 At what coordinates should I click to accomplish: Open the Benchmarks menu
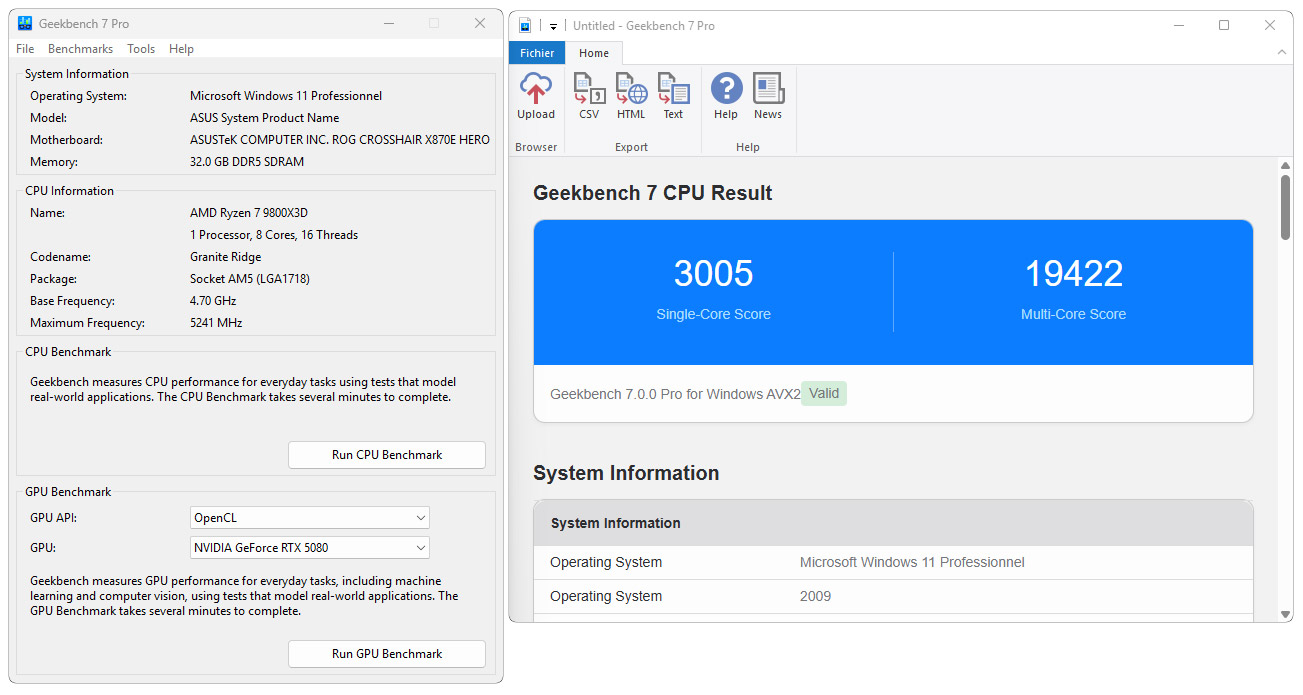click(80, 49)
